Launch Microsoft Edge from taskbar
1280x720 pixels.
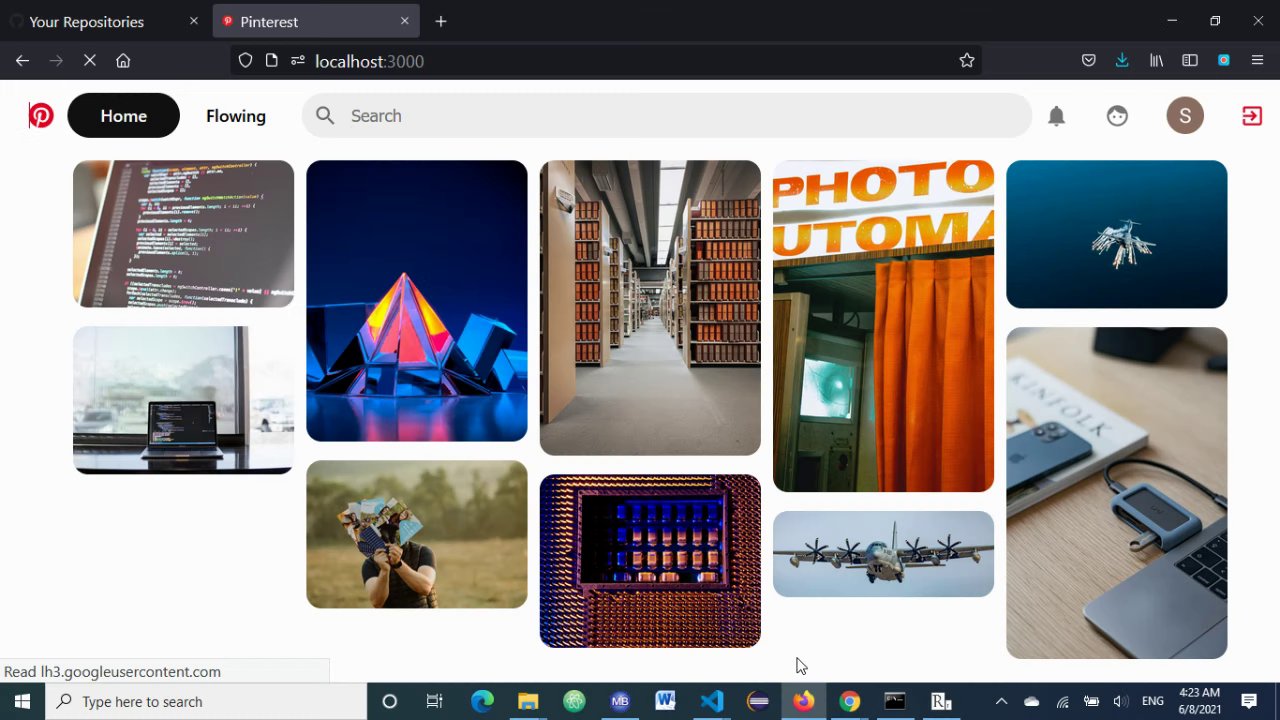pyautogui.click(x=482, y=701)
